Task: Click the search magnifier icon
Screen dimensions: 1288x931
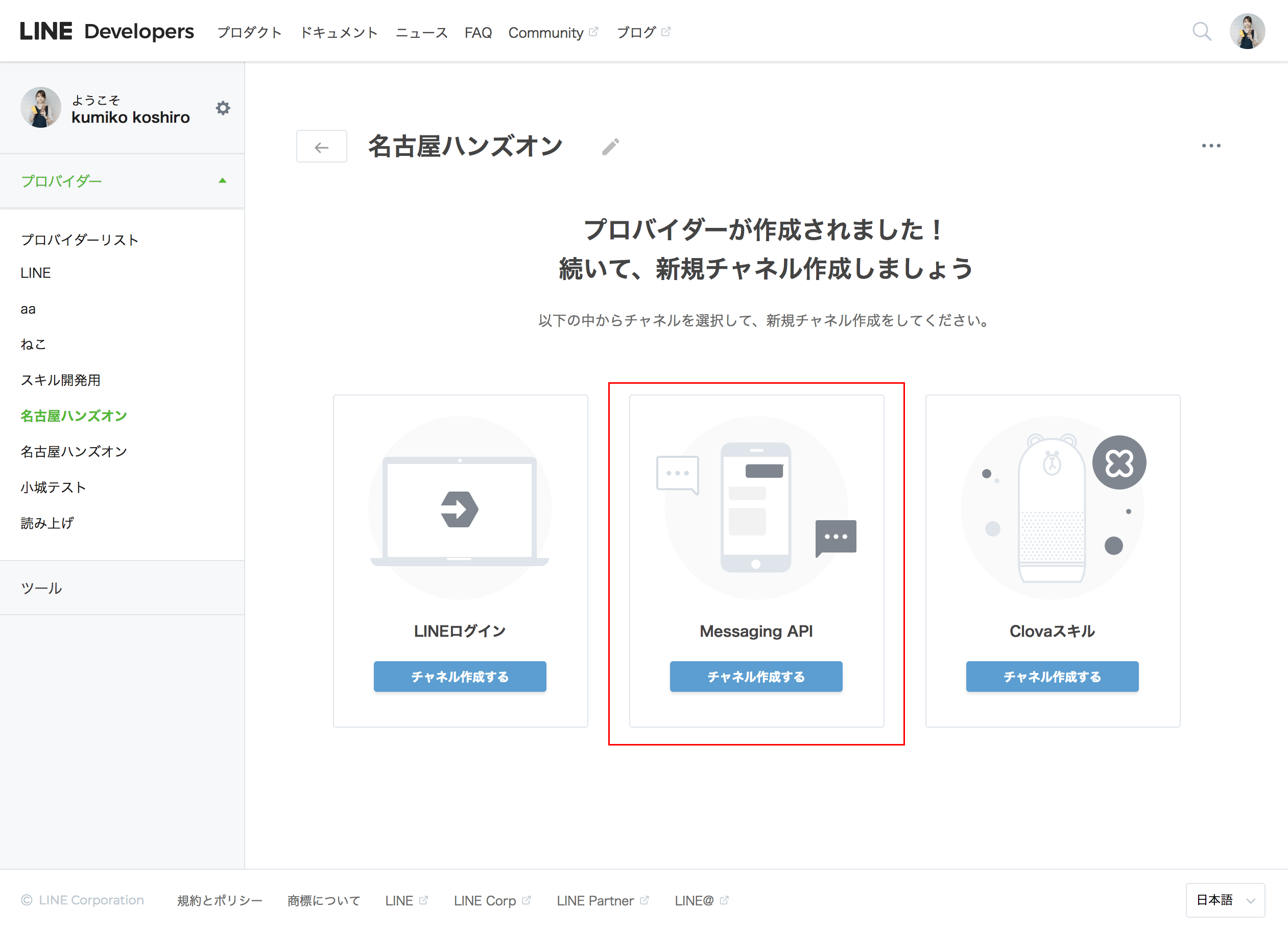Action: pyautogui.click(x=1201, y=32)
